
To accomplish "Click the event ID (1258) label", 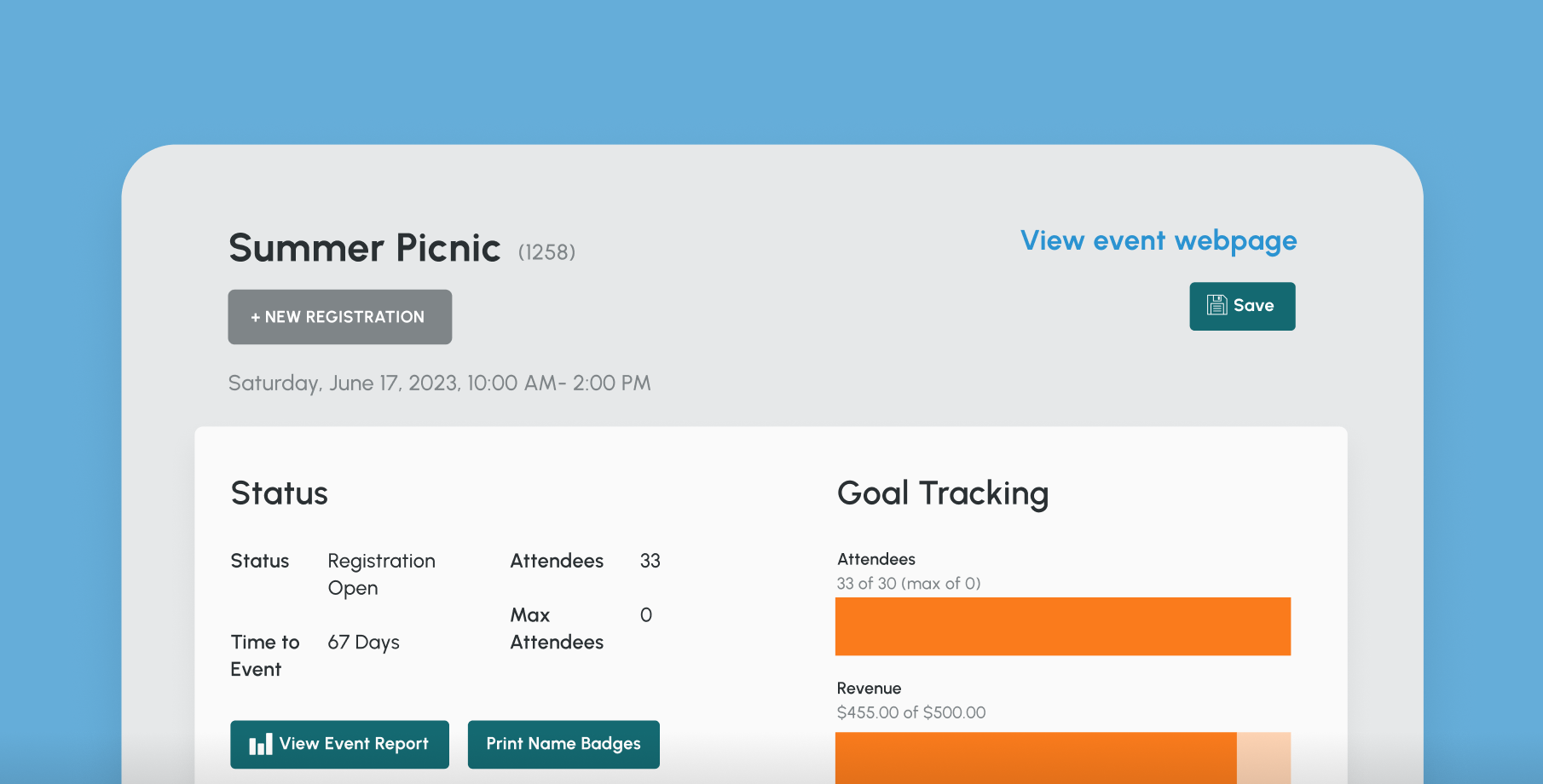I will click(x=546, y=252).
